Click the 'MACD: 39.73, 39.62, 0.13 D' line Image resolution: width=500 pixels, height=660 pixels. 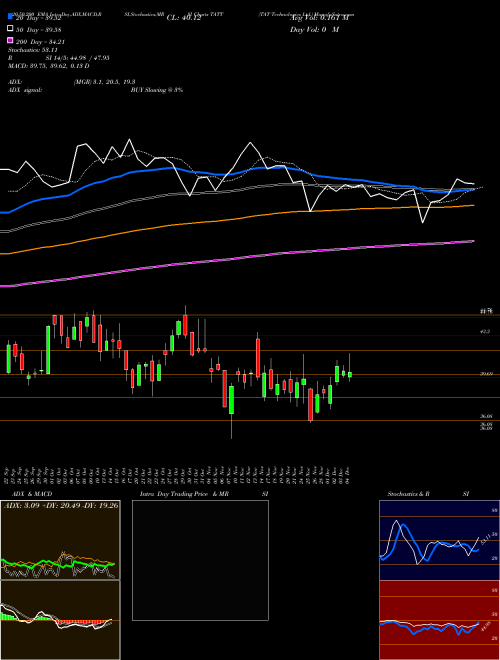coord(48,66)
